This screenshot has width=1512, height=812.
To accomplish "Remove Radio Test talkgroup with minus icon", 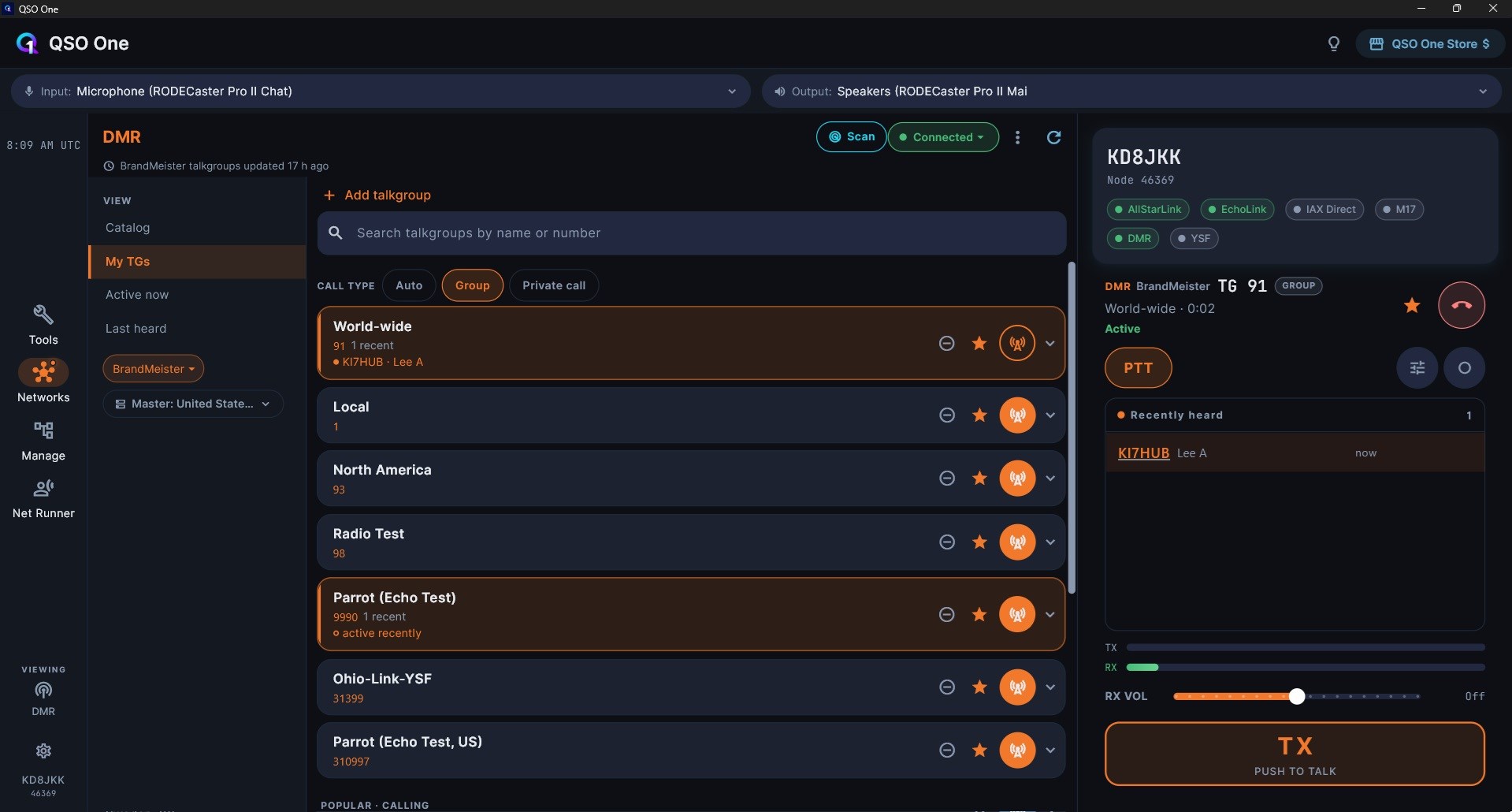I will (947, 542).
